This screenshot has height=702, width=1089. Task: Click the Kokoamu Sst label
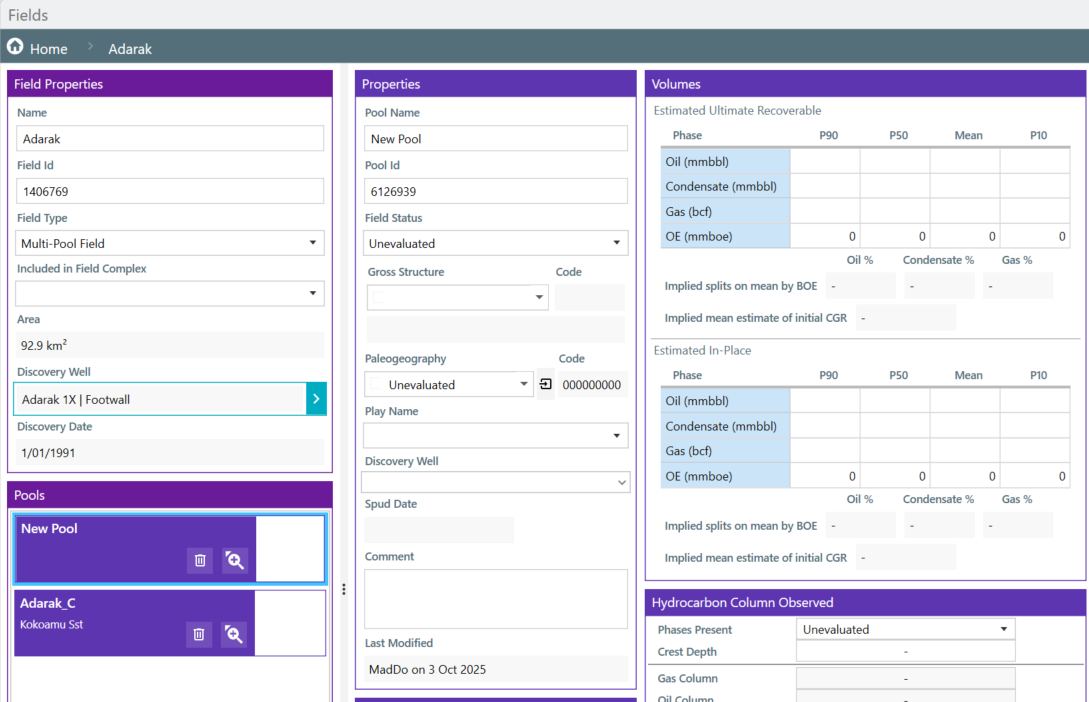51,624
